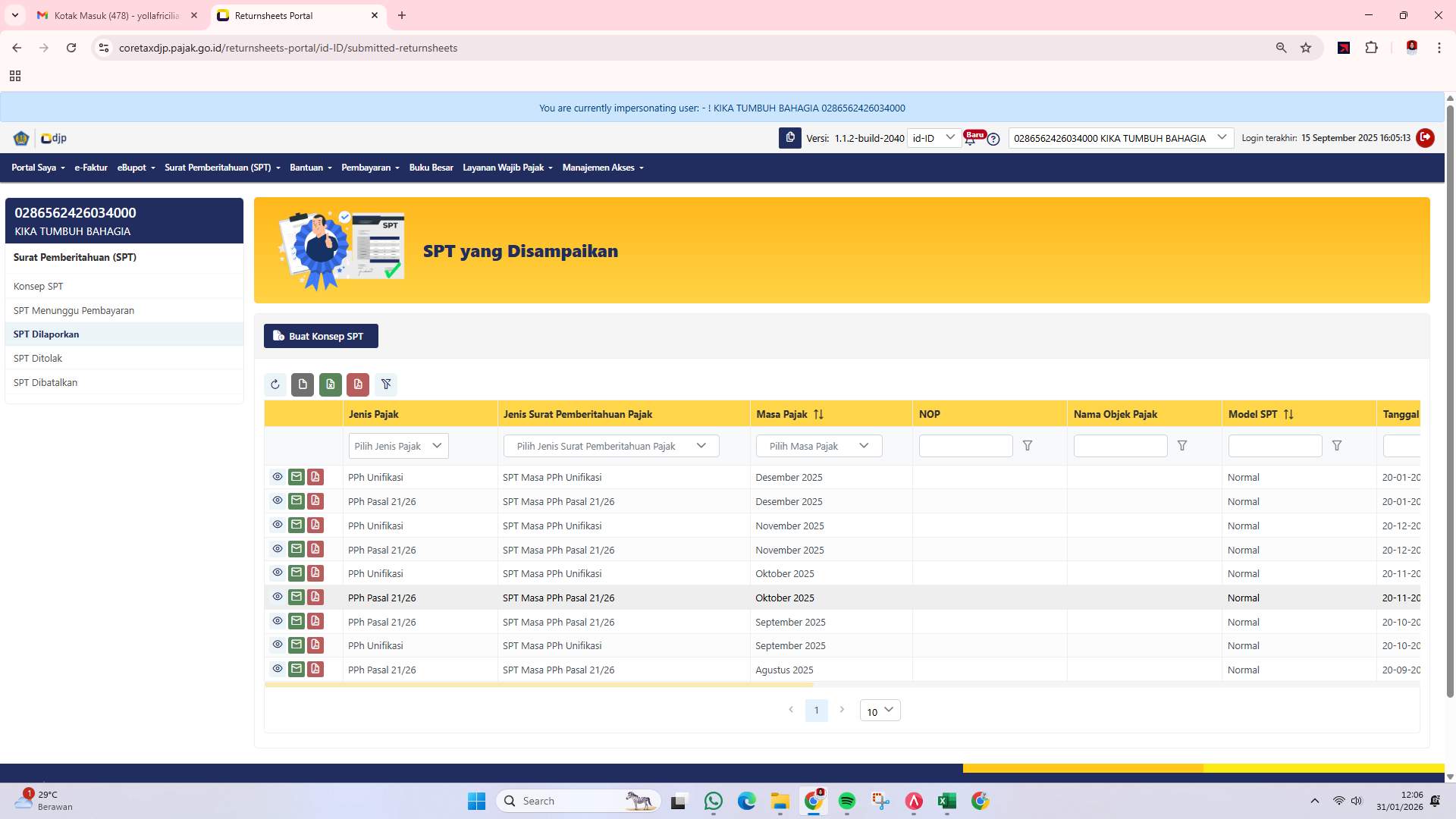Click the DJP logo in the header
Screen dimensions: 1456x819
(x=52, y=138)
